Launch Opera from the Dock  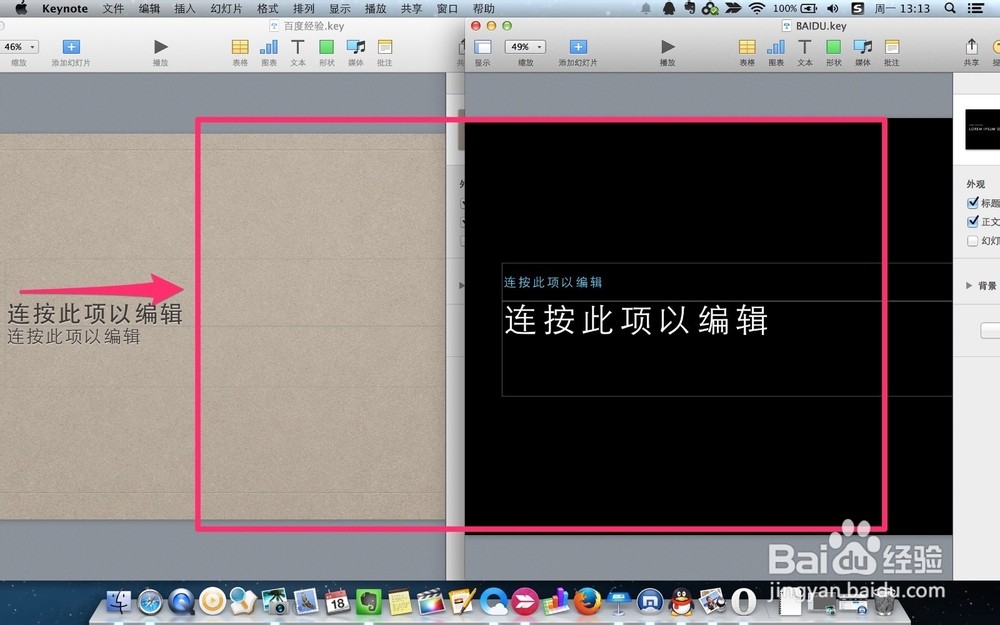pyautogui.click(x=744, y=601)
